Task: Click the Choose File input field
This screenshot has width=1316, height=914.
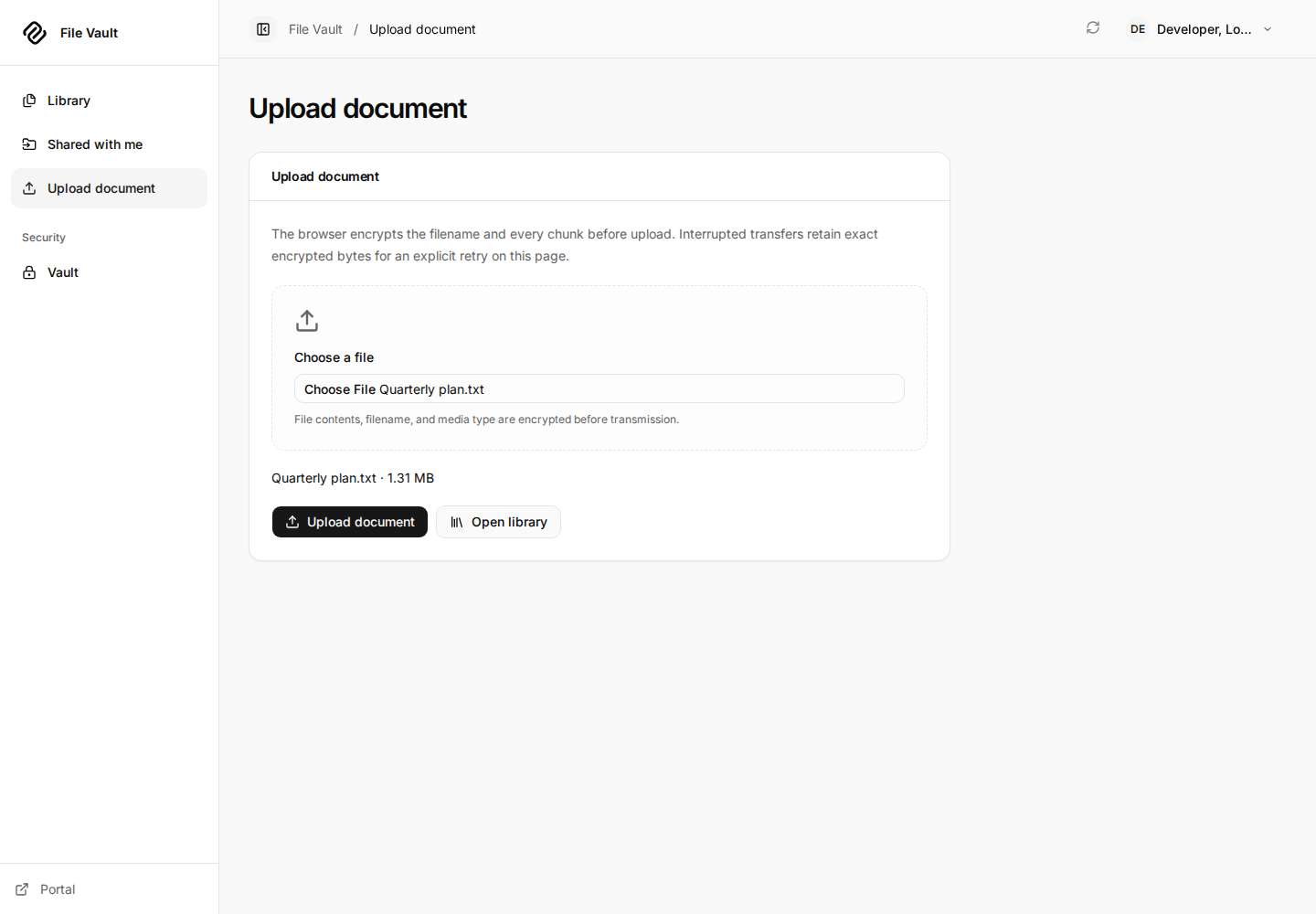Action: (x=600, y=388)
